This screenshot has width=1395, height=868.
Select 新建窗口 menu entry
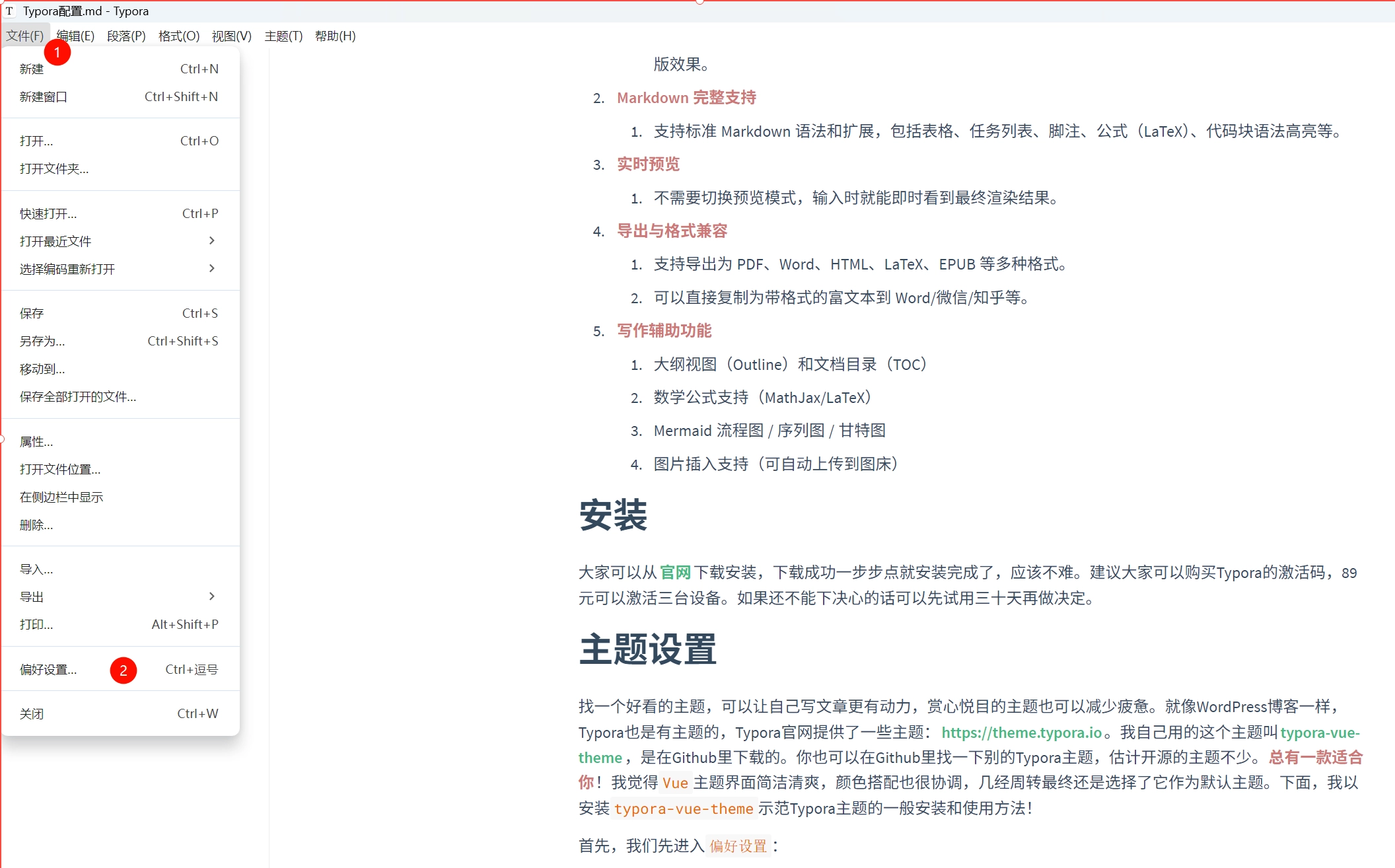point(120,96)
